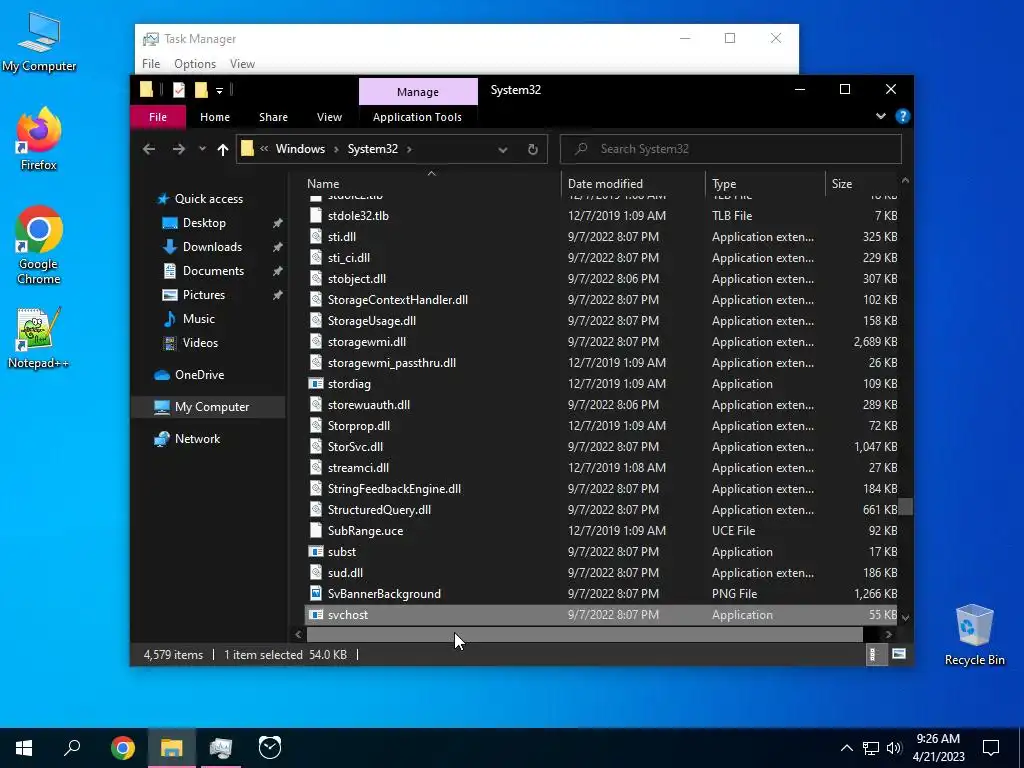Open the My Computer desktop icon
This screenshot has height=768, width=1024.
tap(39, 42)
